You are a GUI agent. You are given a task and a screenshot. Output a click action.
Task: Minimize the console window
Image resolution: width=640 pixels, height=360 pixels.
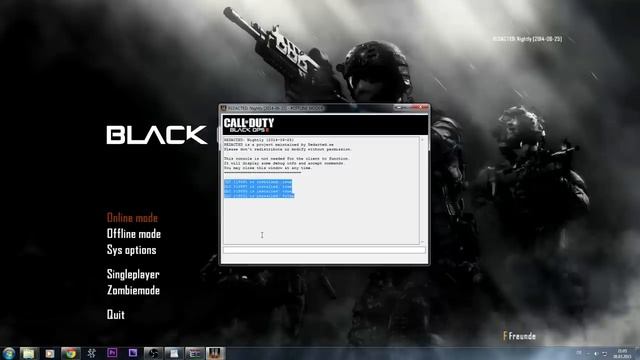click(x=398, y=107)
